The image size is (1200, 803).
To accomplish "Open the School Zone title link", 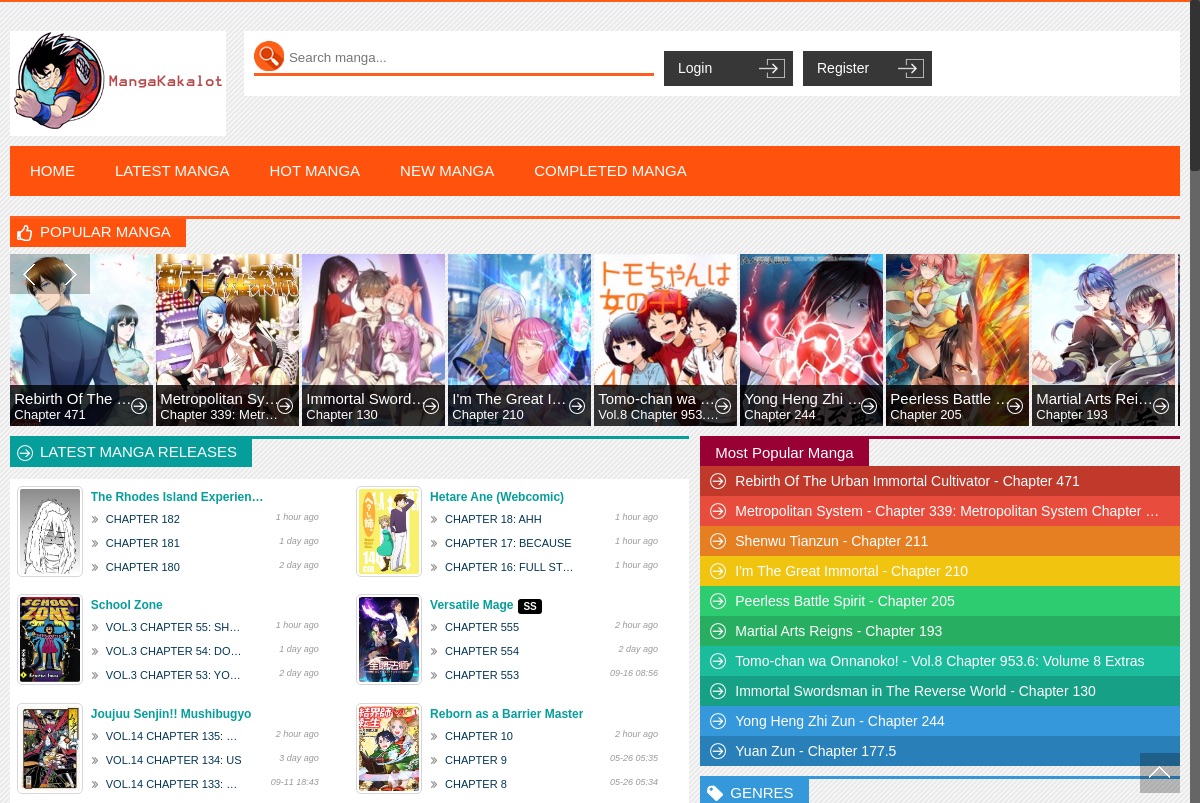I will pyautogui.click(x=126, y=605).
